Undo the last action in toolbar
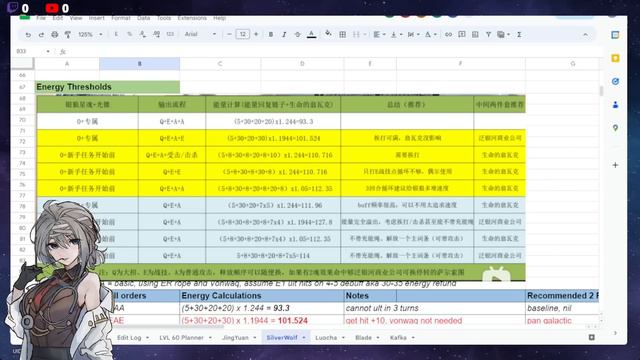This screenshot has width=640, height=360. [x=28, y=35]
